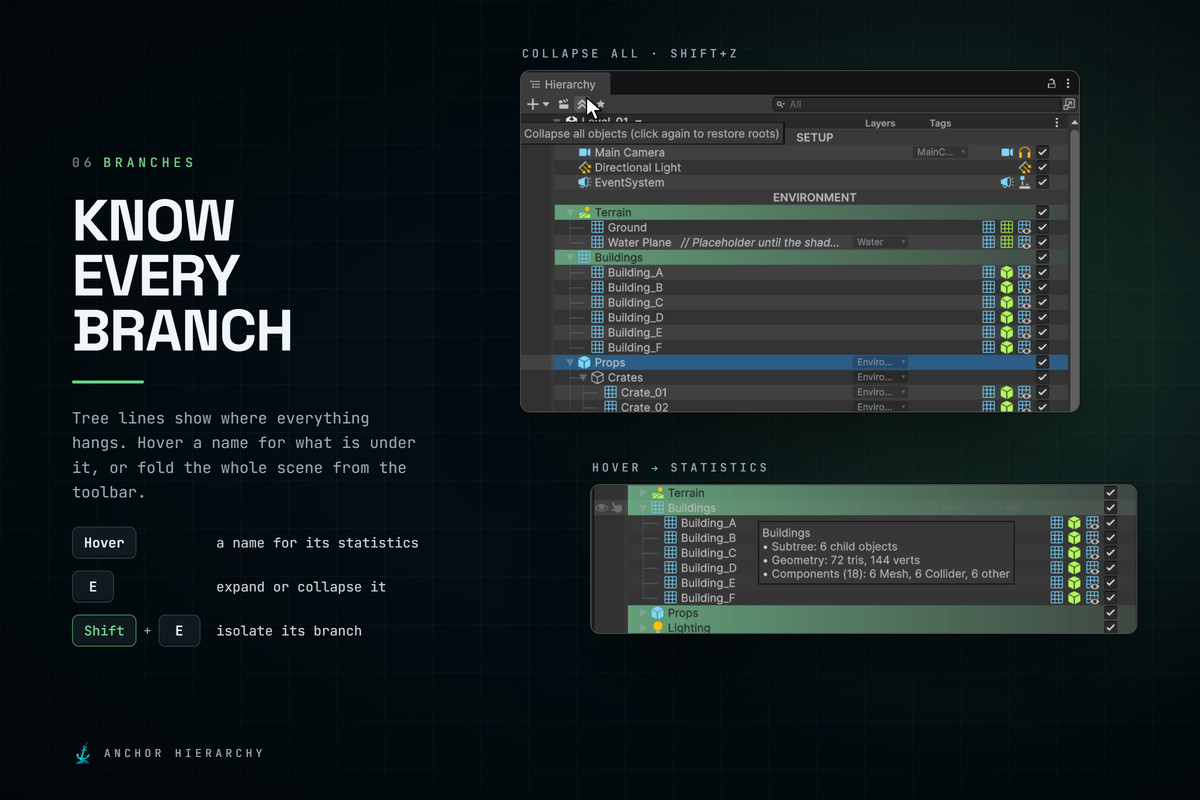
Task: Click the Layers column header
Action: [880, 123]
